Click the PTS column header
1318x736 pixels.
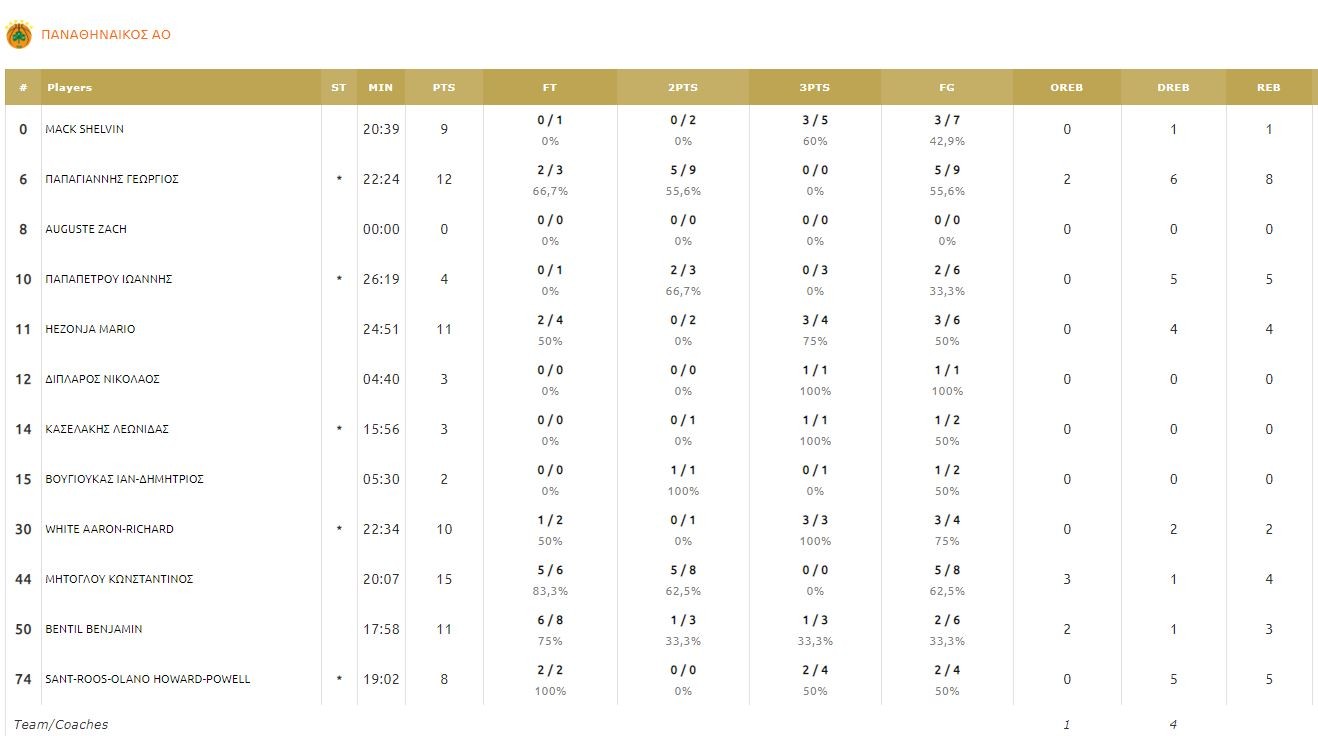444,87
